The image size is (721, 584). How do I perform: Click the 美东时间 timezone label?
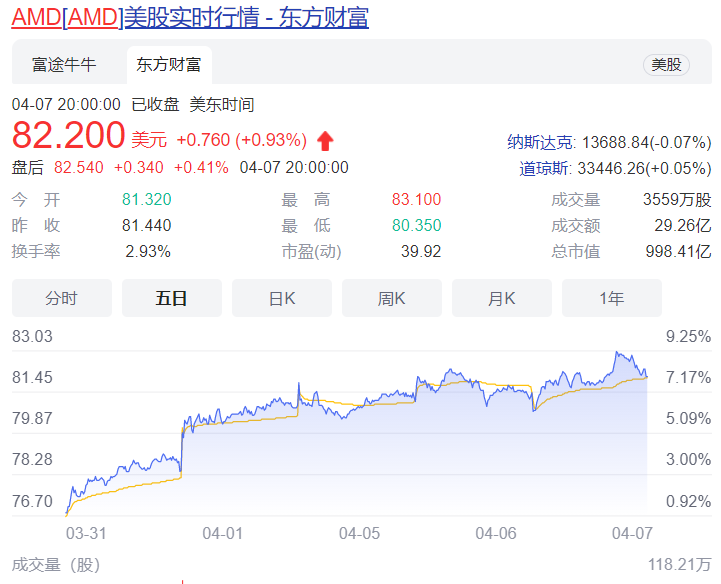(x=222, y=104)
